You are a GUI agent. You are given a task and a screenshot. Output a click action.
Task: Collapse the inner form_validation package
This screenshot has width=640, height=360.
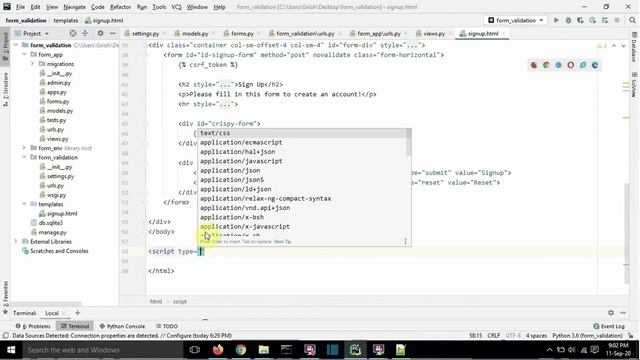(24, 157)
